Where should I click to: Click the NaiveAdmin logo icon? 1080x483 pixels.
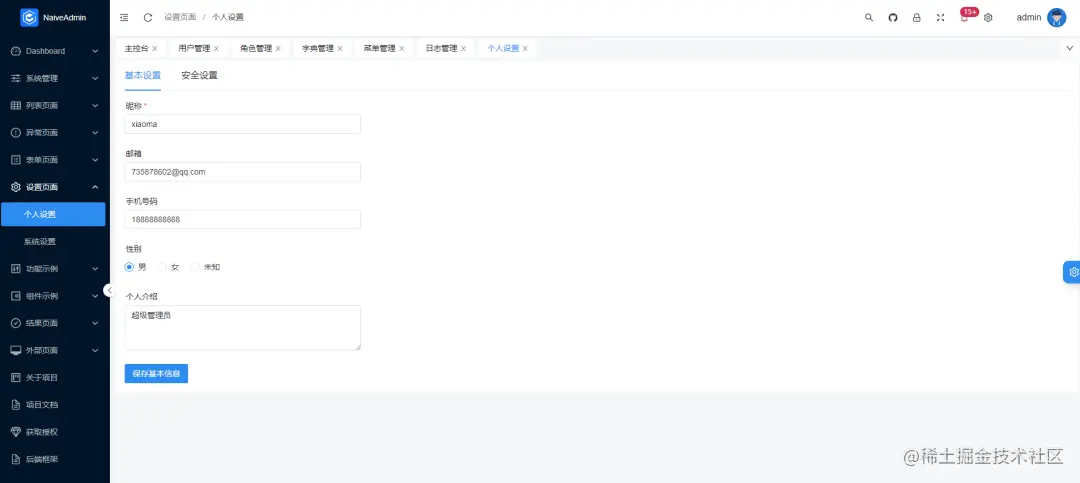tap(29, 18)
